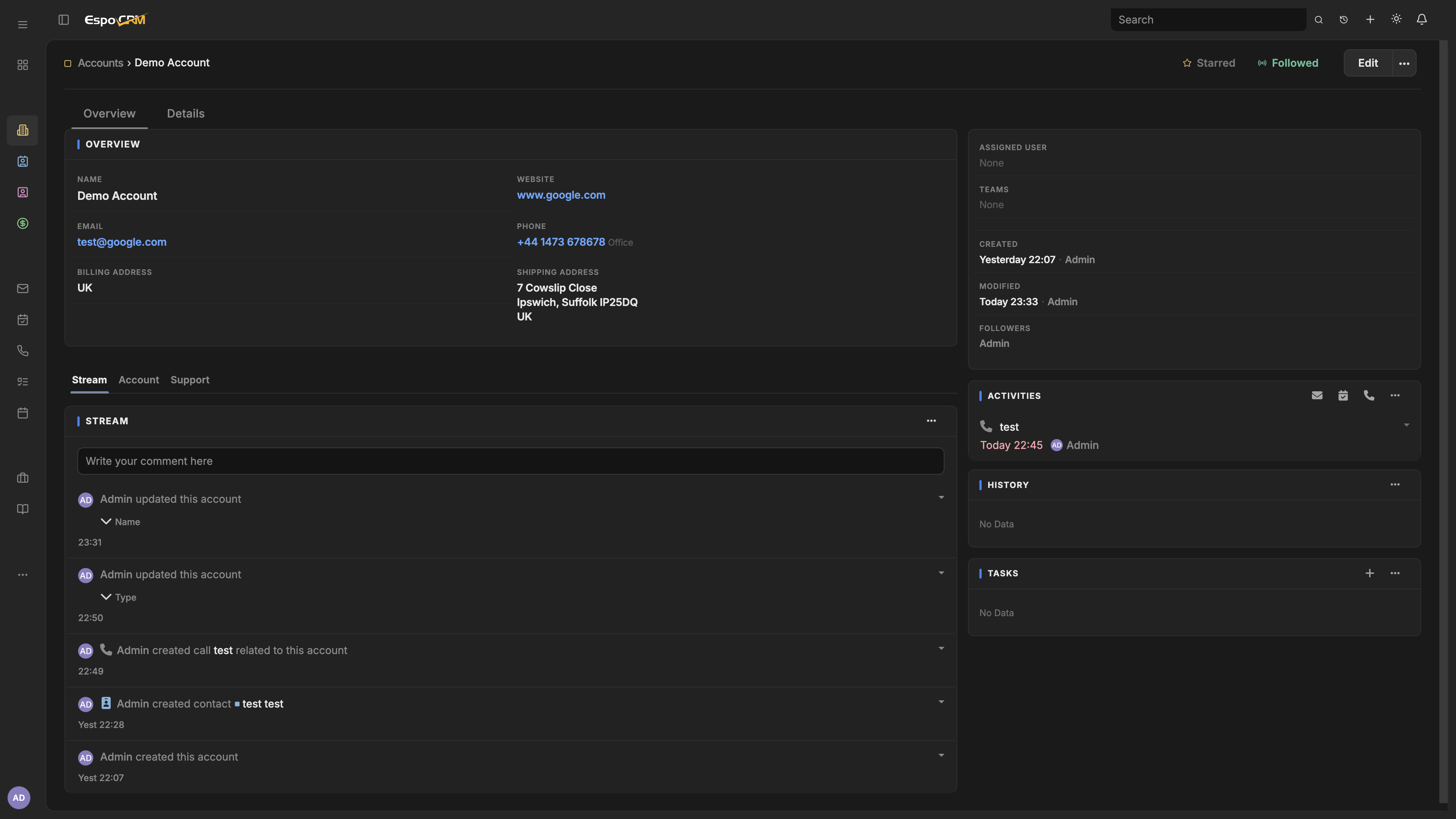Call the +44 1473 678678 number
The width and height of the screenshot is (1456, 819).
(x=561, y=242)
